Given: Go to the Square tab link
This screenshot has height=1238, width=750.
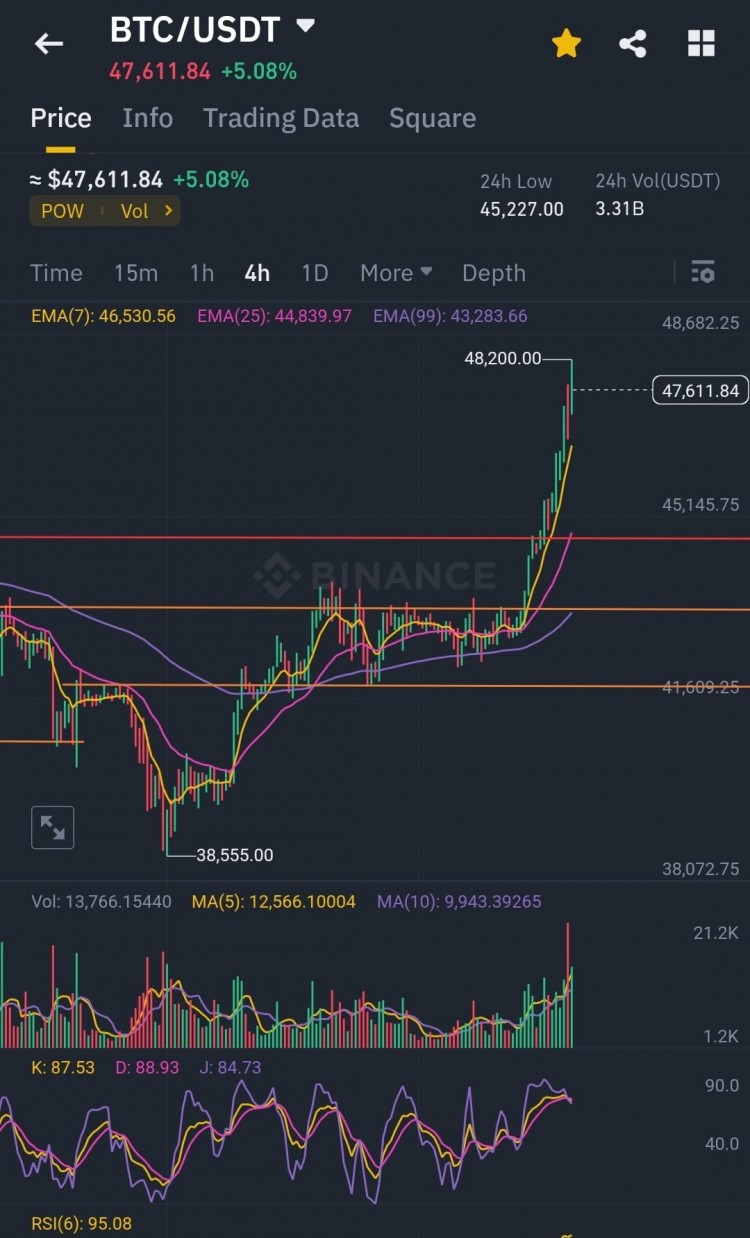Looking at the screenshot, I should pos(432,117).
